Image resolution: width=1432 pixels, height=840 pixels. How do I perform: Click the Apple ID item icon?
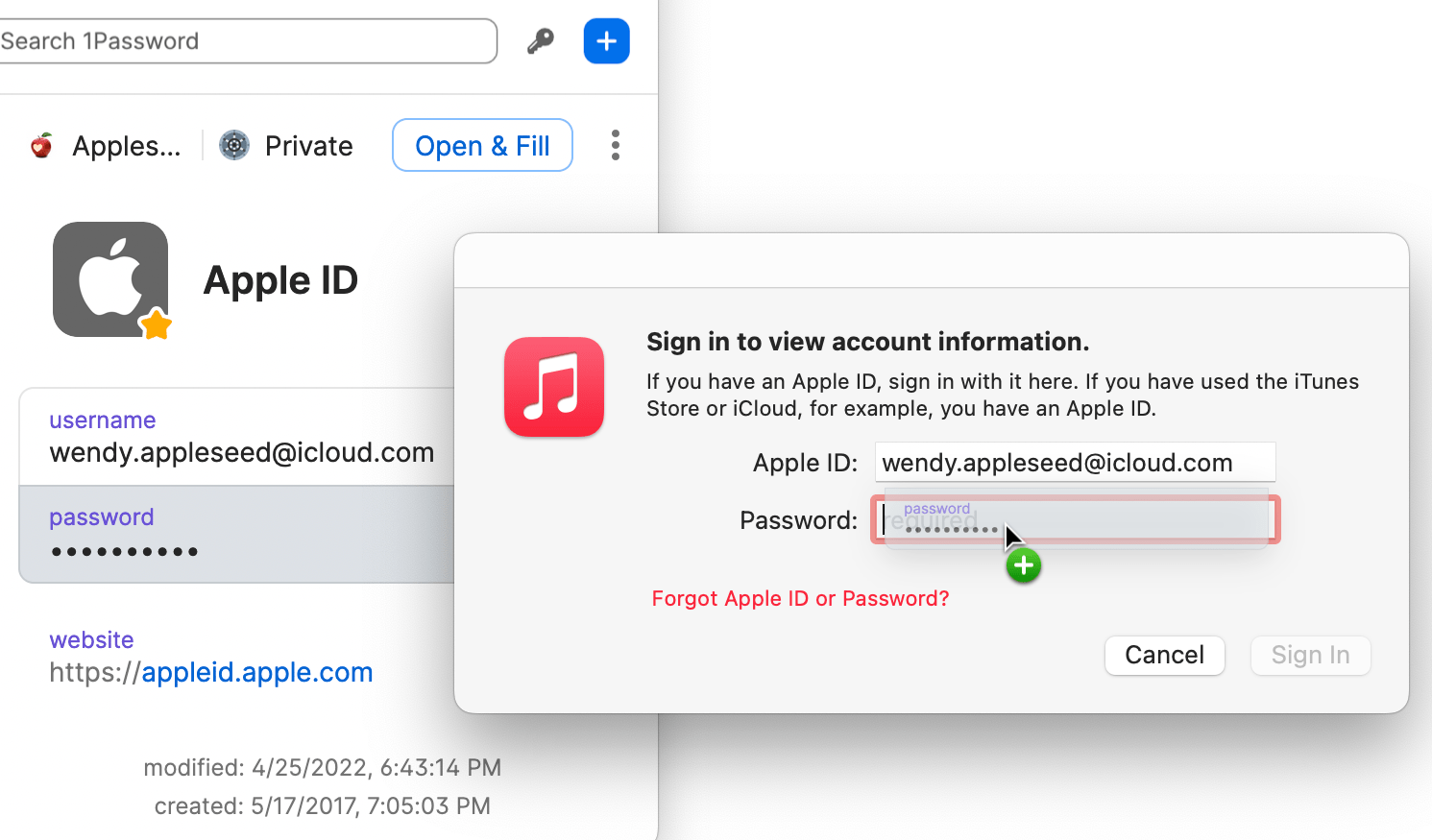coord(110,279)
